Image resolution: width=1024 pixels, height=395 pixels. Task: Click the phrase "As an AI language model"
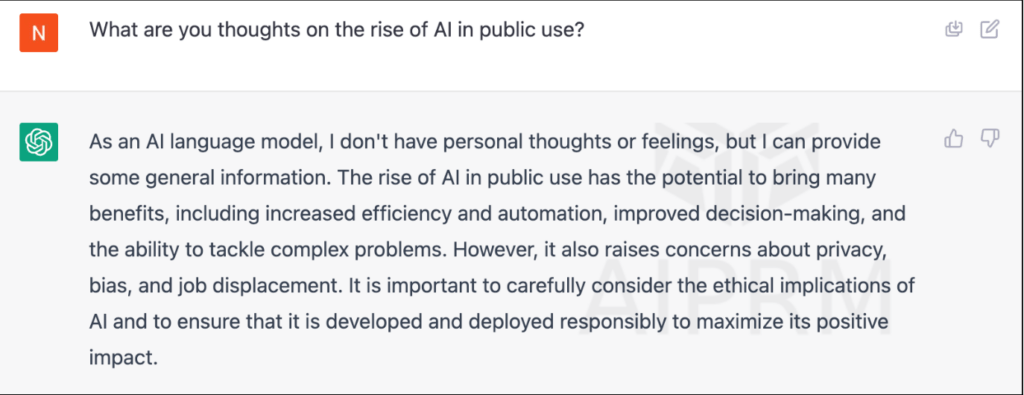coord(204,142)
